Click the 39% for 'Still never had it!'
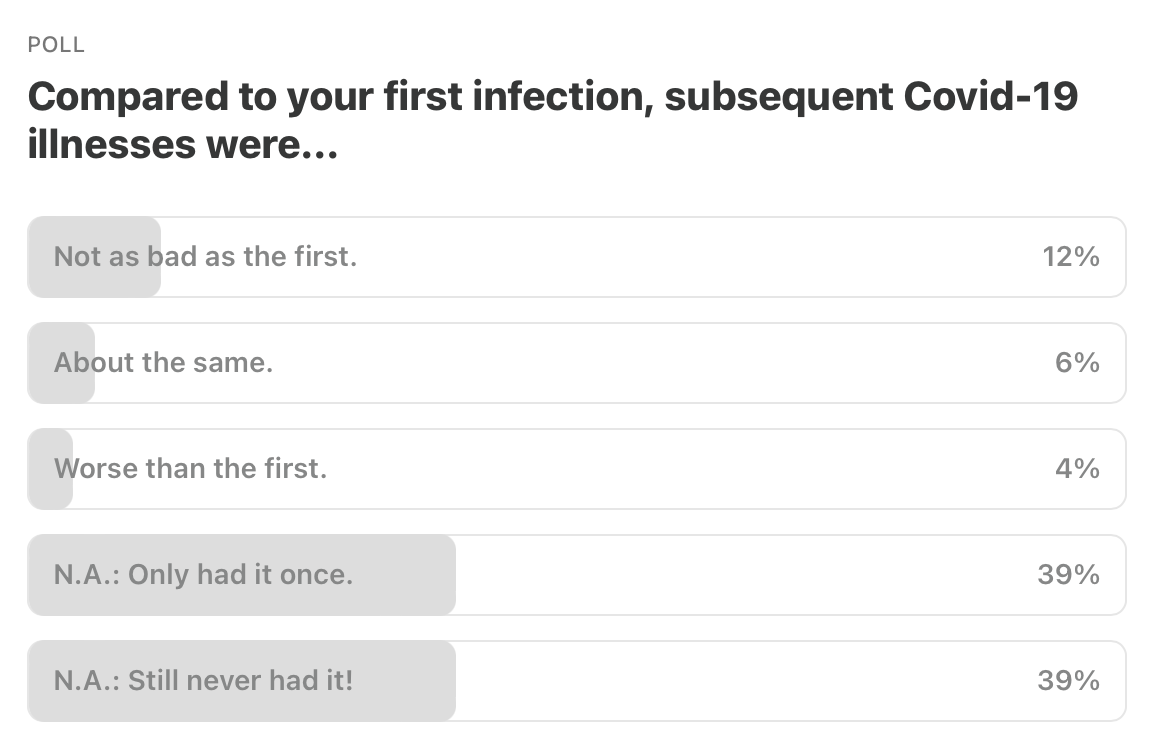Screen dimensions: 1150x754 click(1069, 681)
